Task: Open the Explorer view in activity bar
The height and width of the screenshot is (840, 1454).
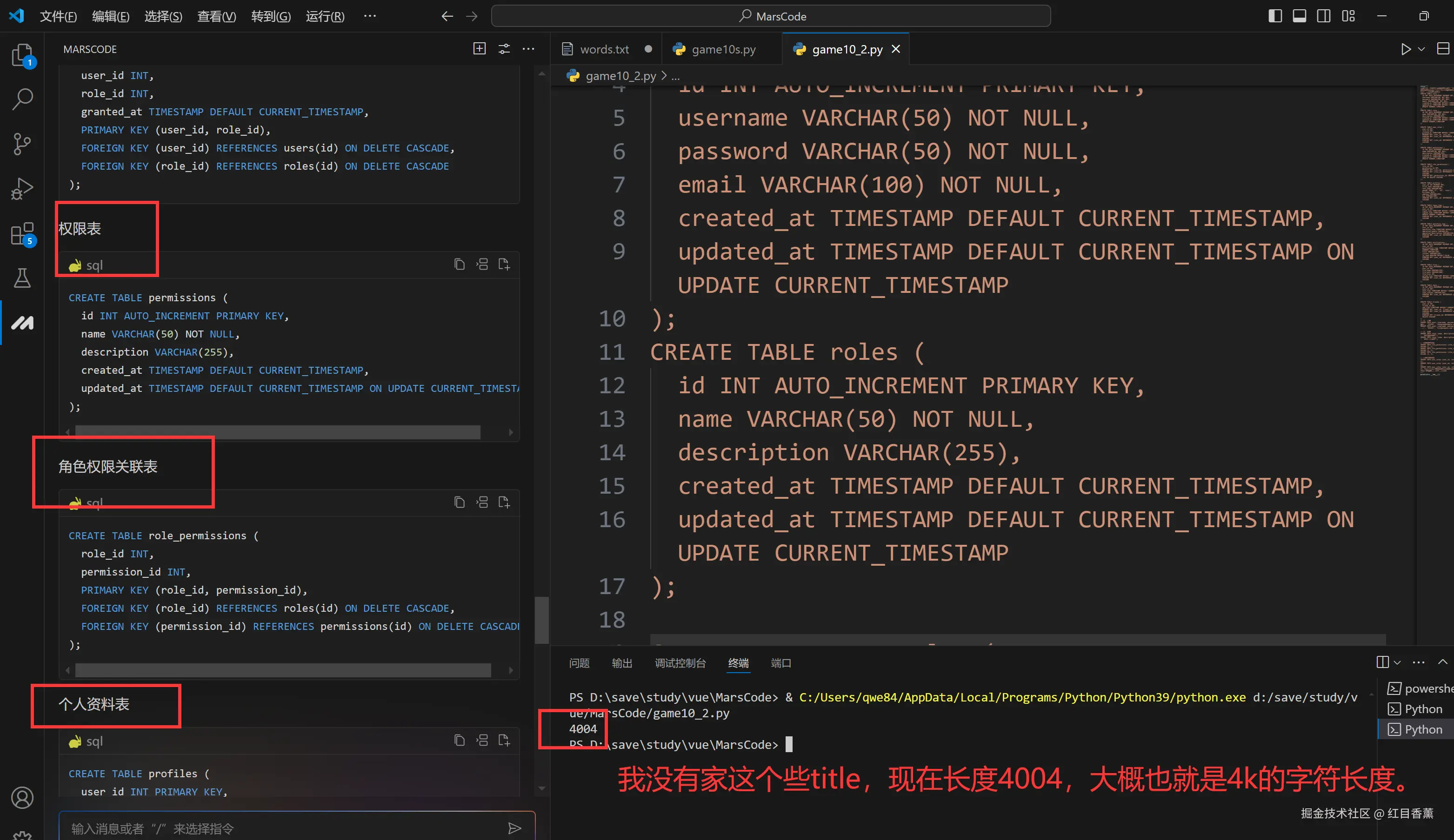Action: 22,56
